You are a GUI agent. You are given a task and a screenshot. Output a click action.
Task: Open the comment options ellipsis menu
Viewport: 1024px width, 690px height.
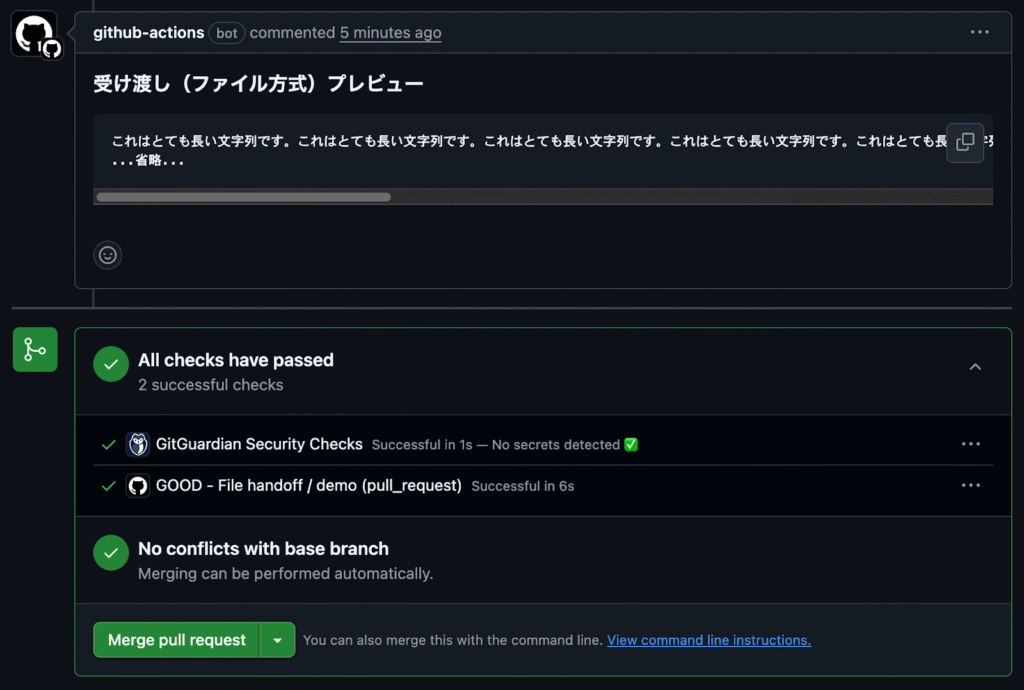tap(979, 32)
